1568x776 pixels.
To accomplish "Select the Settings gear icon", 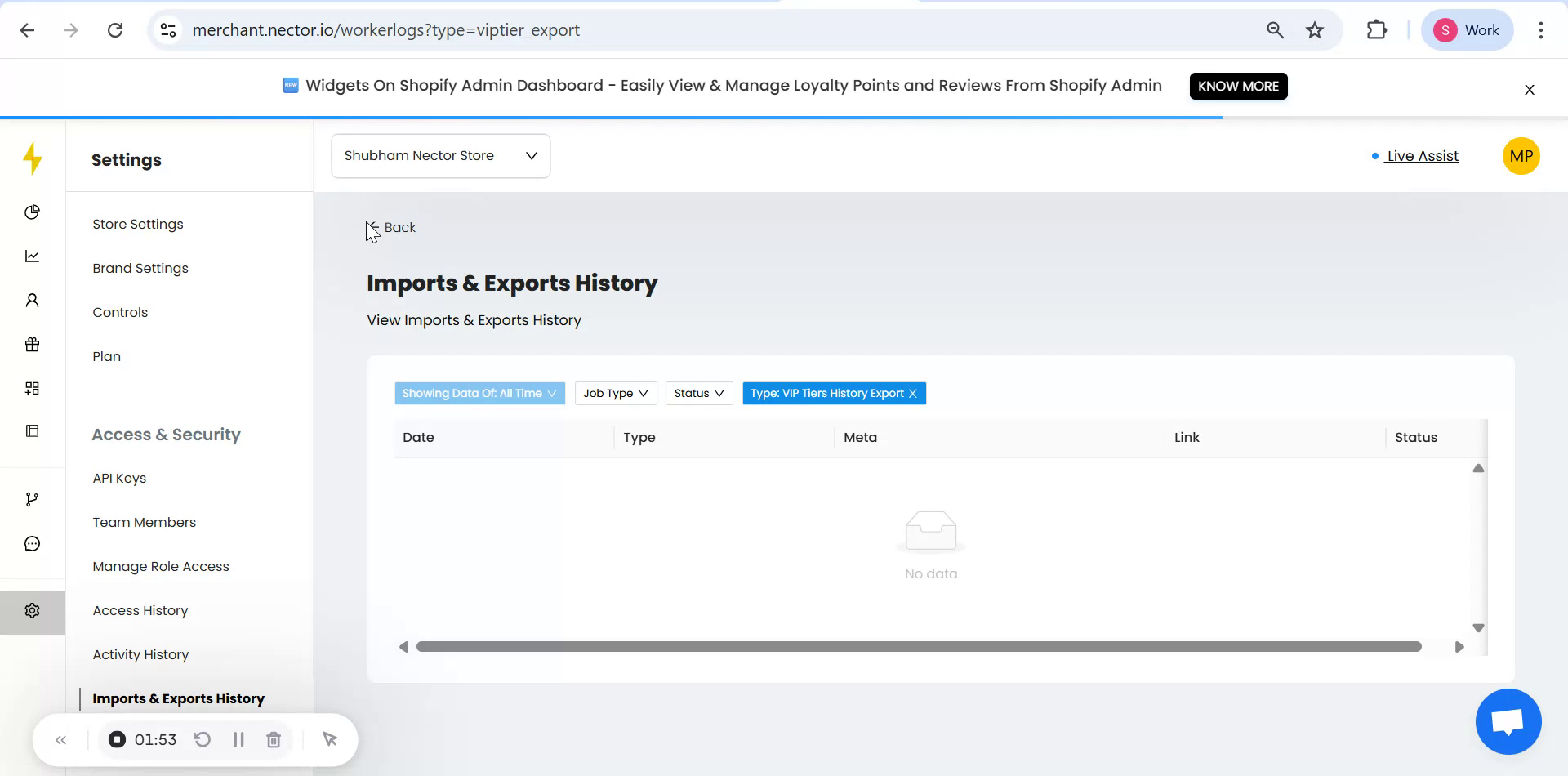I will (32, 610).
